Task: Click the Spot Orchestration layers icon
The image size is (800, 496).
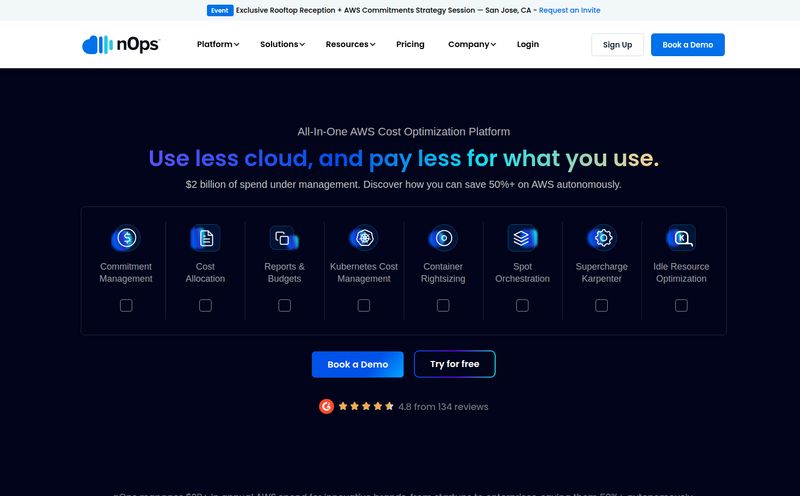Action: [x=522, y=238]
